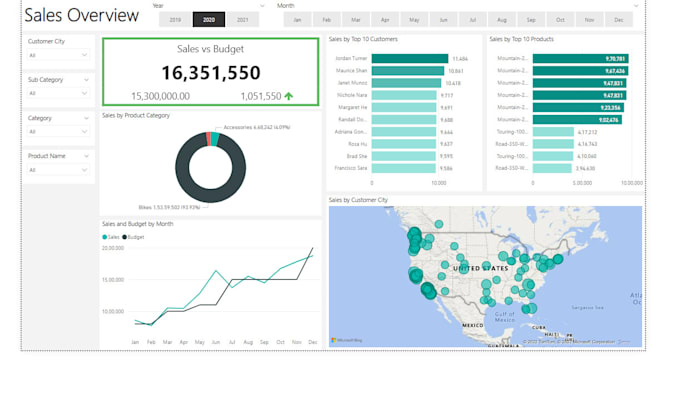Viewport: 680px width, 393px height.
Task: Click the Sales vs Budget card title
Action: click(x=210, y=49)
